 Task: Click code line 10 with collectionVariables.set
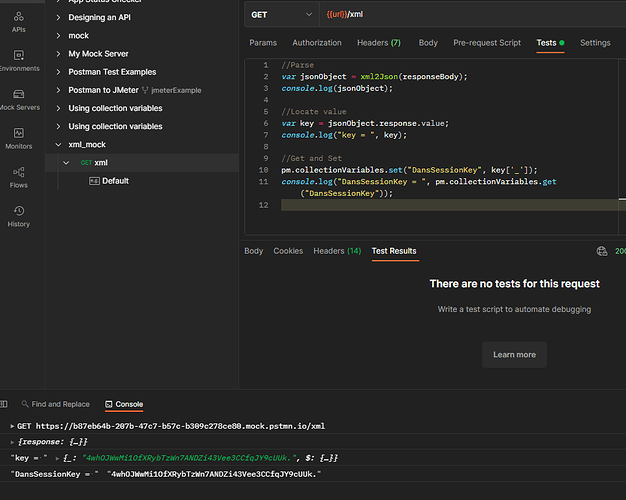409,170
